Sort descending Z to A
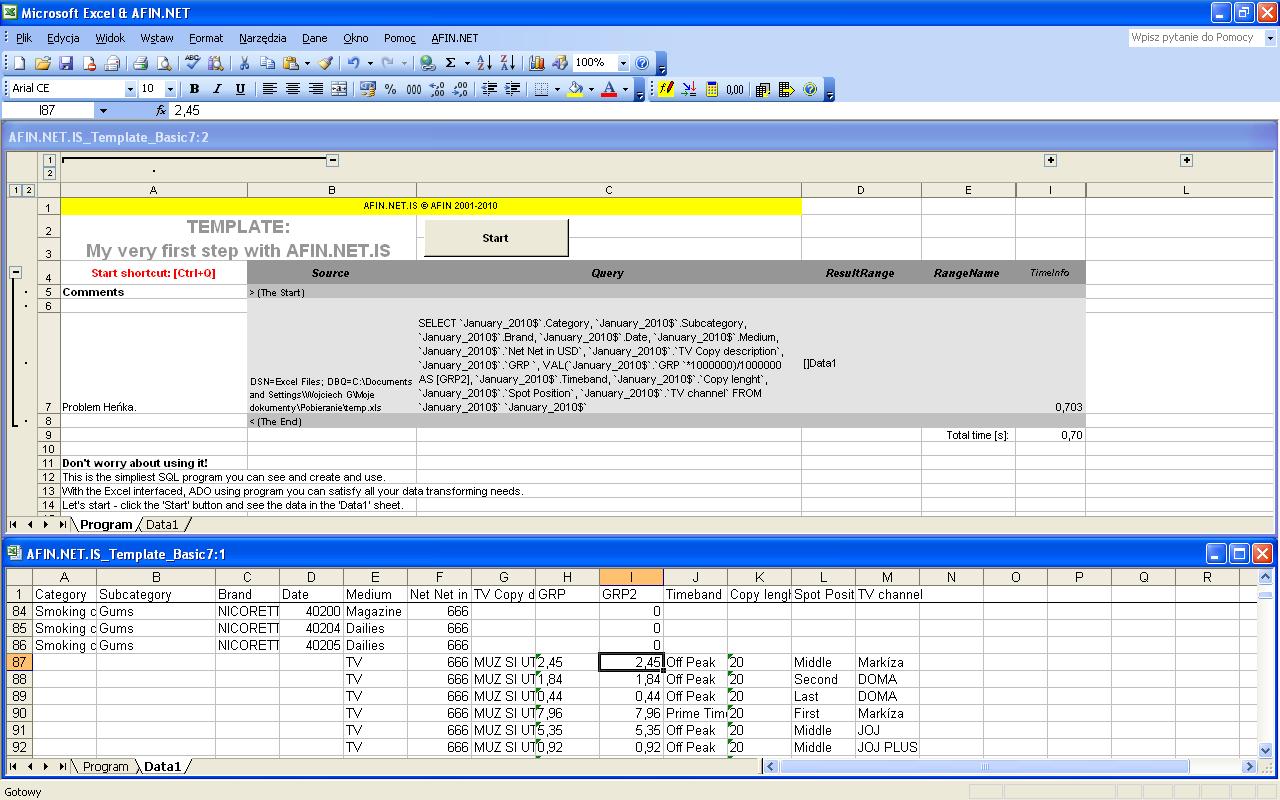Image resolution: width=1280 pixels, height=800 pixels. coord(507,63)
